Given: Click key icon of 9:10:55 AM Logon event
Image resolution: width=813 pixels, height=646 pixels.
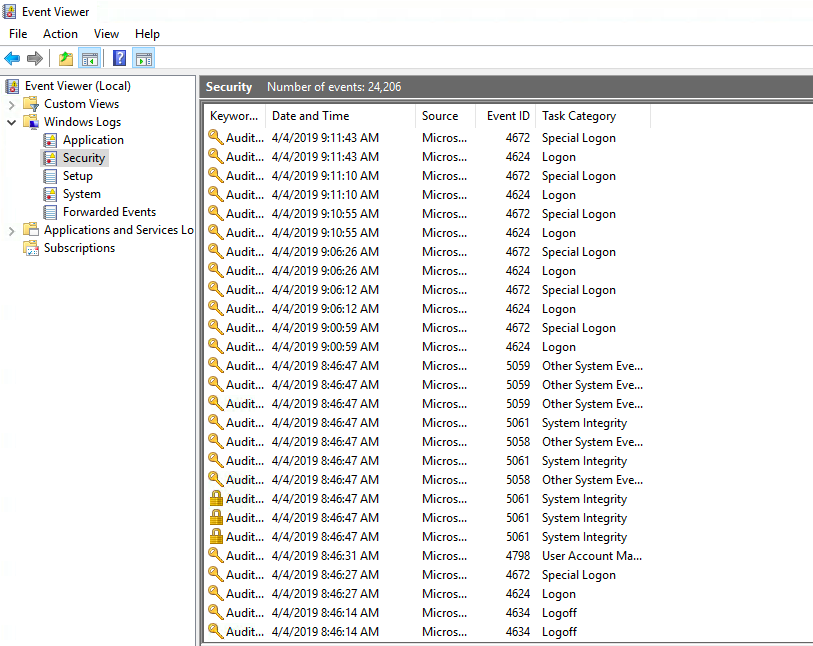Looking at the screenshot, I should coord(216,232).
